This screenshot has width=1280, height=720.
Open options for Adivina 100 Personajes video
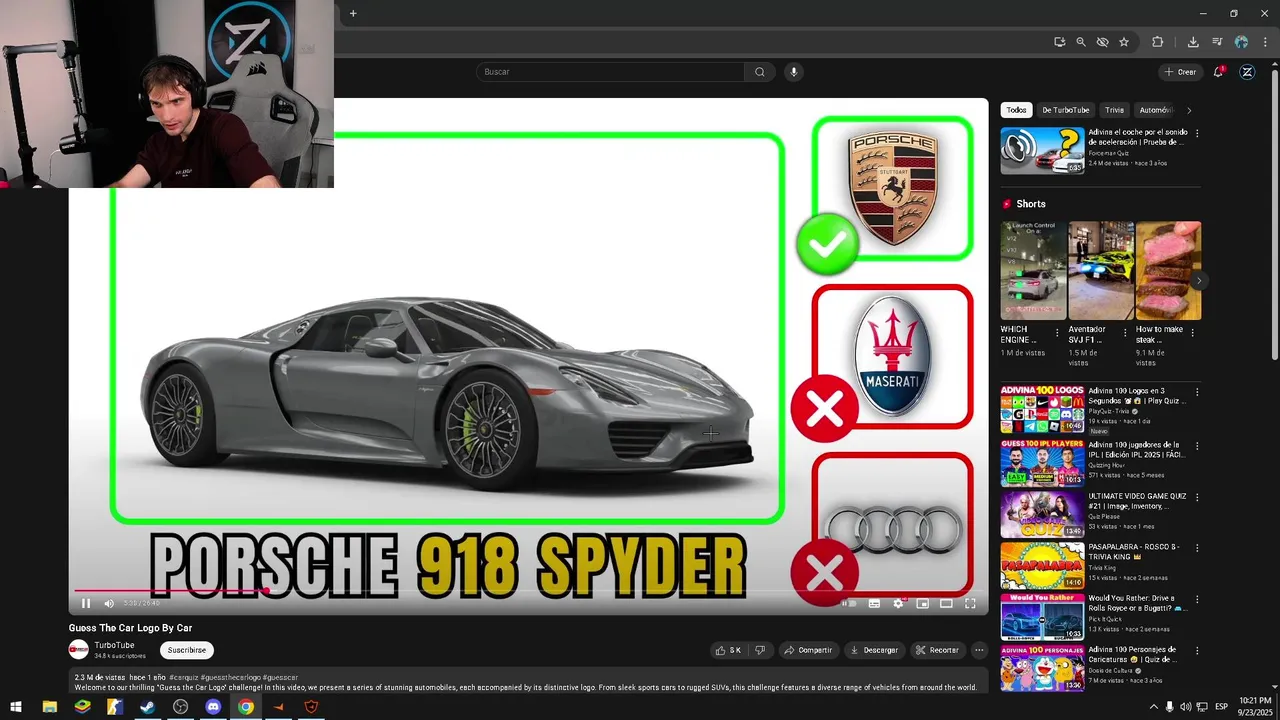coord(1197,651)
